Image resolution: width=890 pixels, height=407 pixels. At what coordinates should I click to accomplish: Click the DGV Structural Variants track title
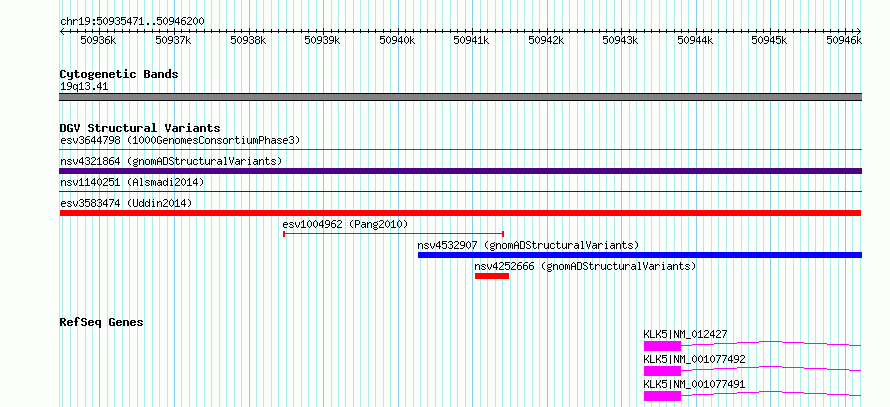(140, 128)
